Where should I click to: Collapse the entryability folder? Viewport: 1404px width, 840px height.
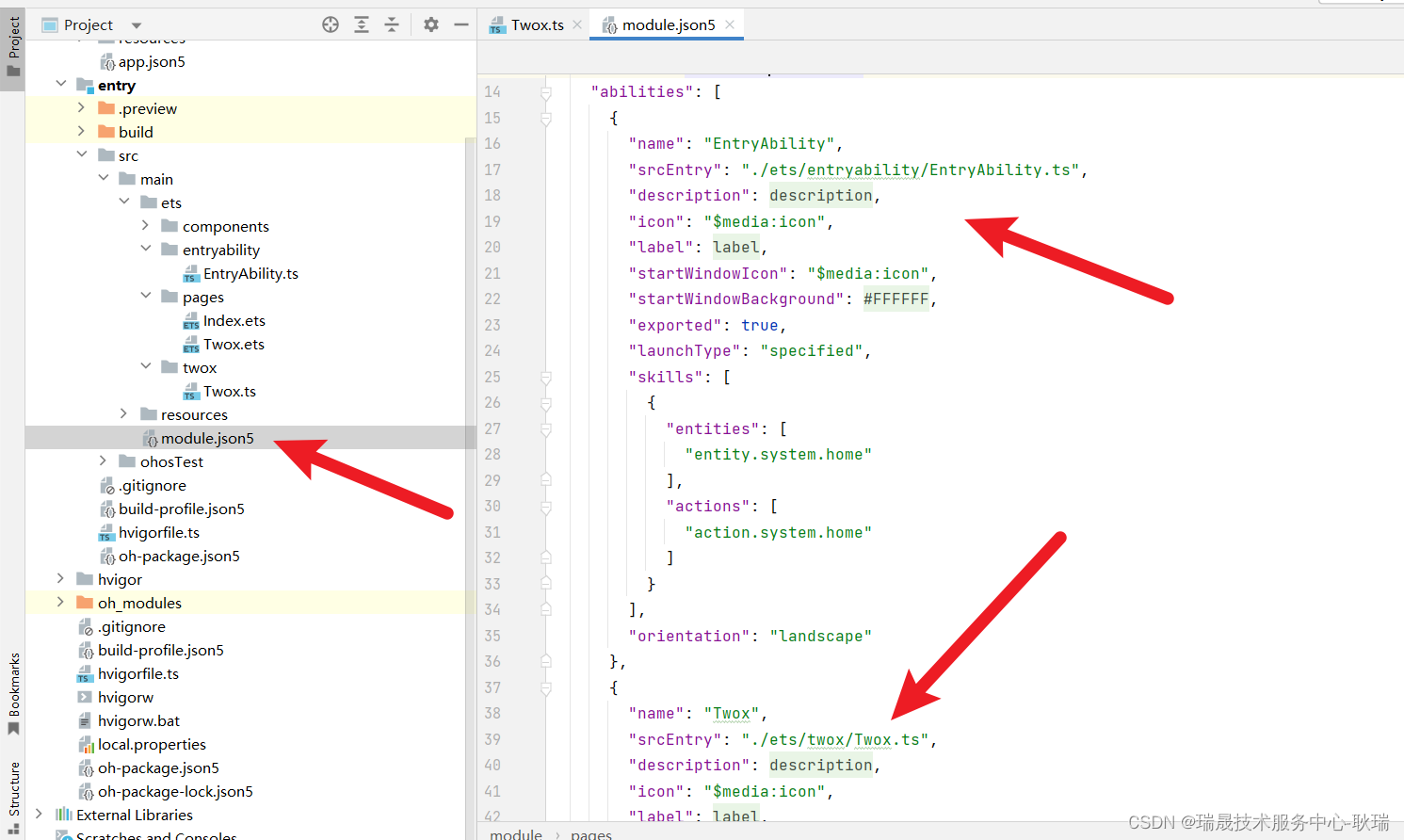tap(146, 250)
